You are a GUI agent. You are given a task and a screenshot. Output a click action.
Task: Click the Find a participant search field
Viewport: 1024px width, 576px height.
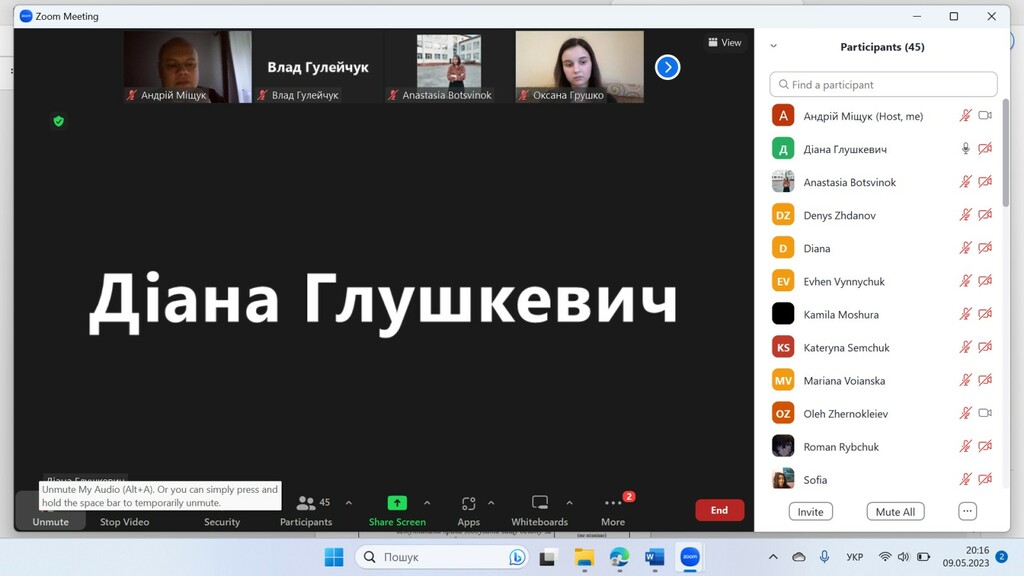click(x=883, y=85)
